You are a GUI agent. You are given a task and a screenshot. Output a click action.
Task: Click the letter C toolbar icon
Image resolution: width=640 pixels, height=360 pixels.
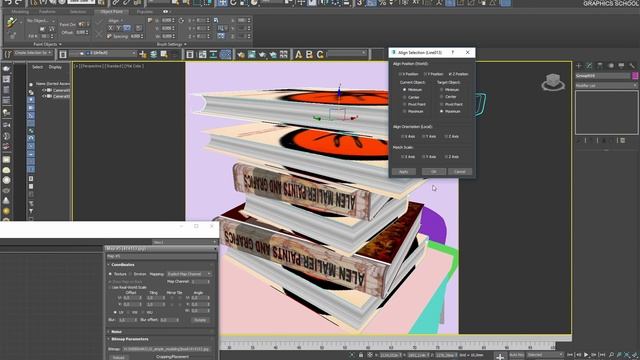320,54
